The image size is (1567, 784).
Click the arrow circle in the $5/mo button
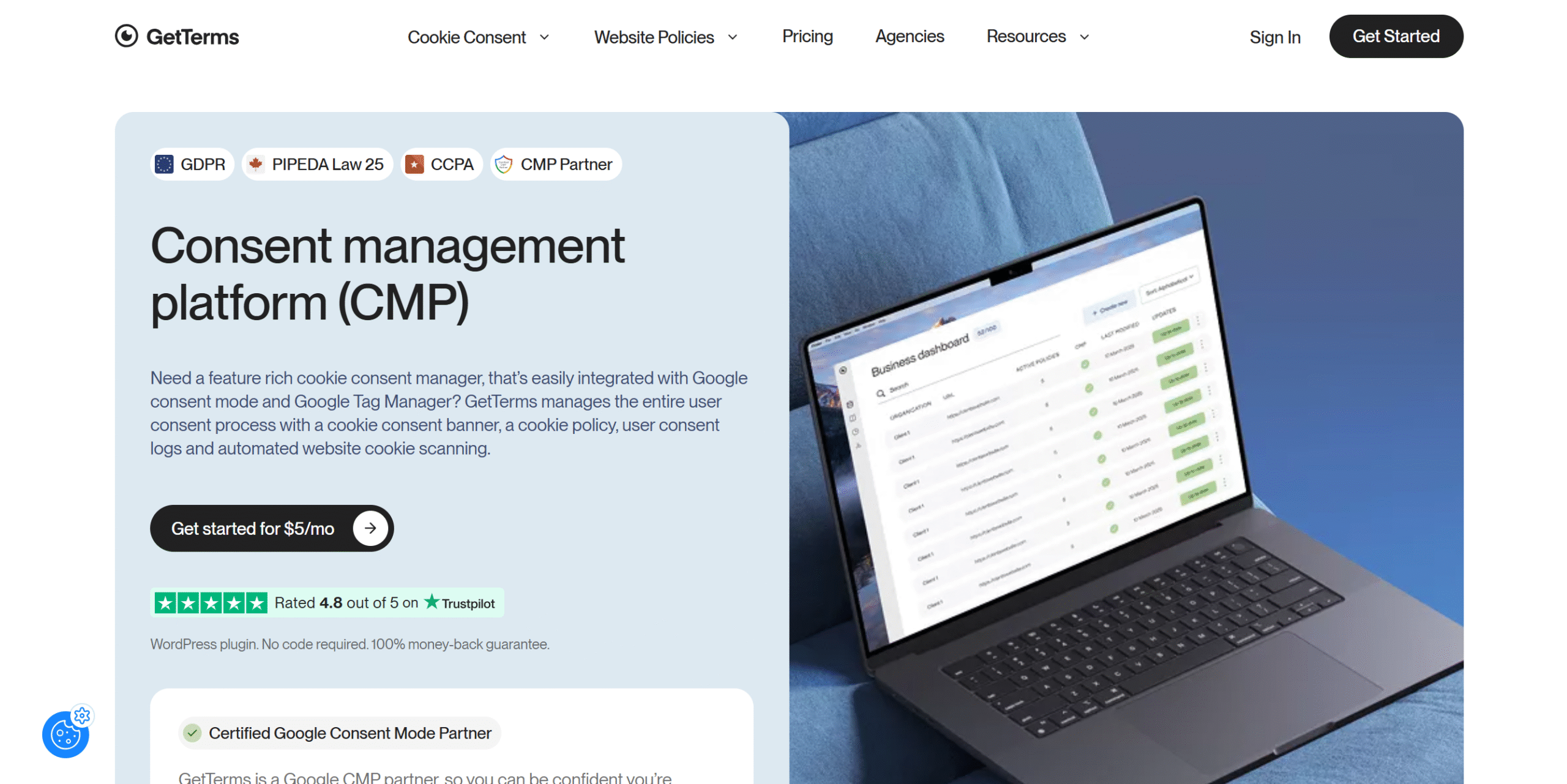point(370,528)
